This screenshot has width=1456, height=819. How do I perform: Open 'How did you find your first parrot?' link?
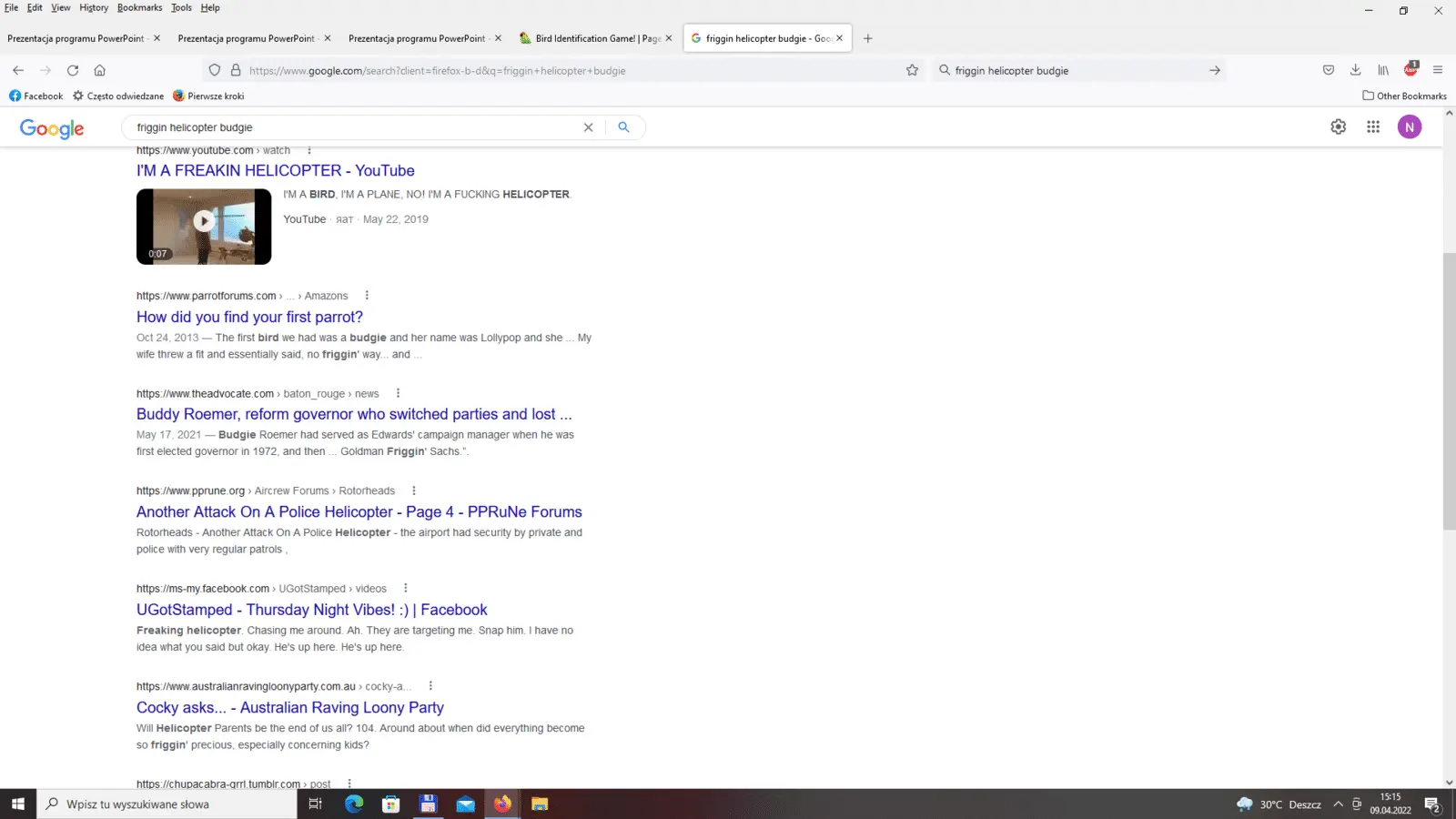tap(249, 317)
